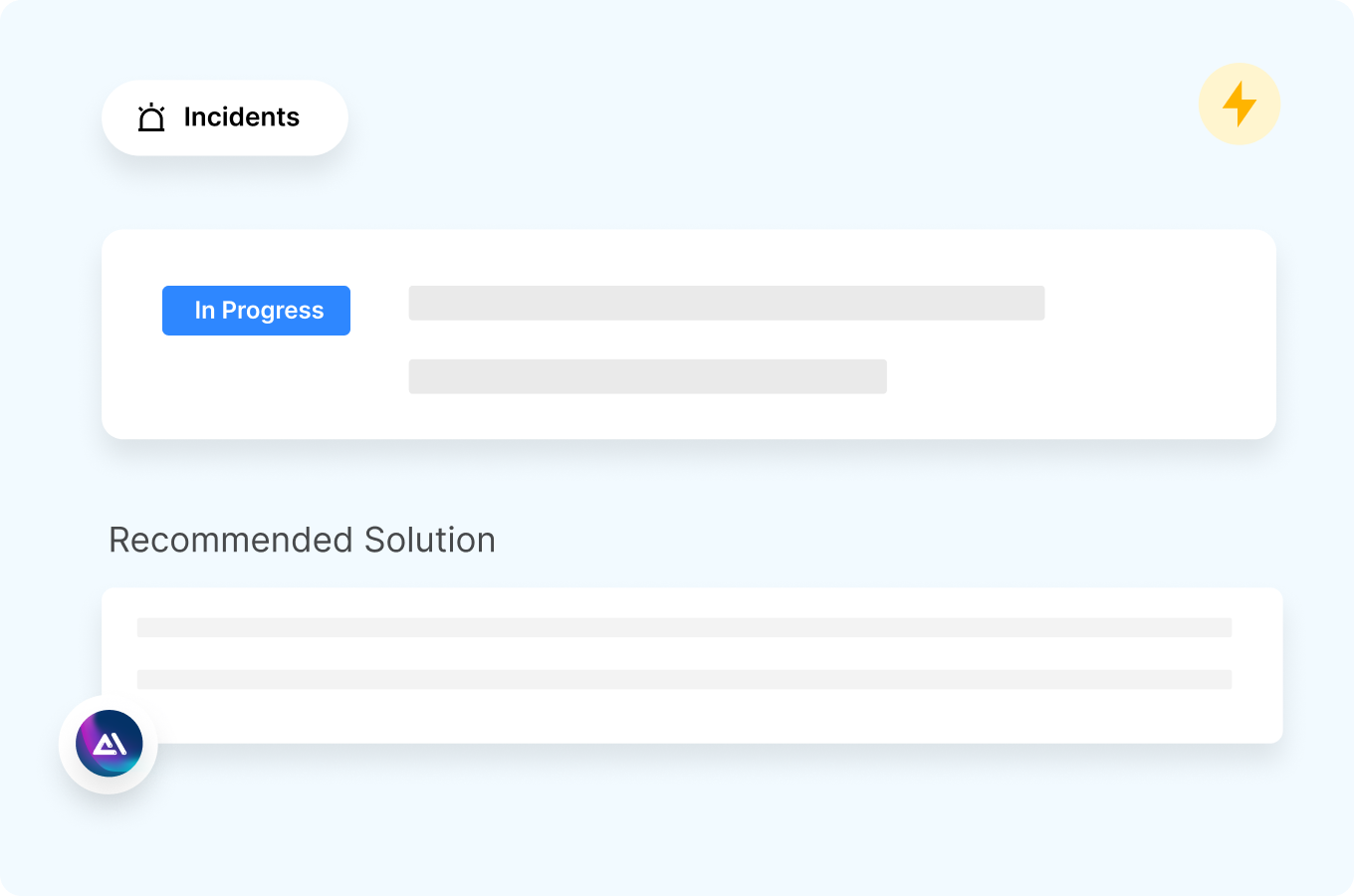Screen dimensions: 1354x896
Task: Open the recommended solution card
Action: coord(697,717)
